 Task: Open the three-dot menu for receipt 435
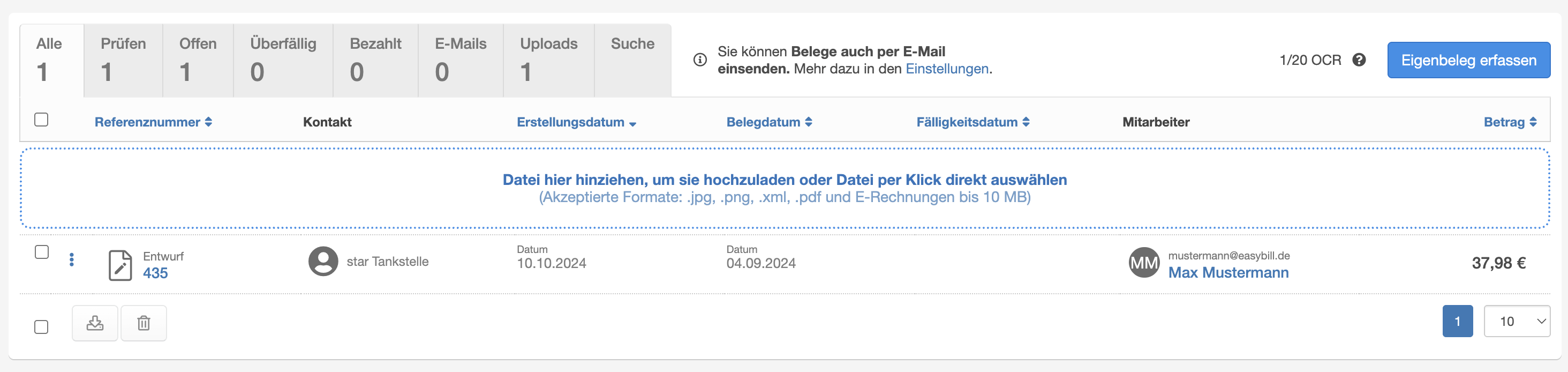[x=72, y=260]
